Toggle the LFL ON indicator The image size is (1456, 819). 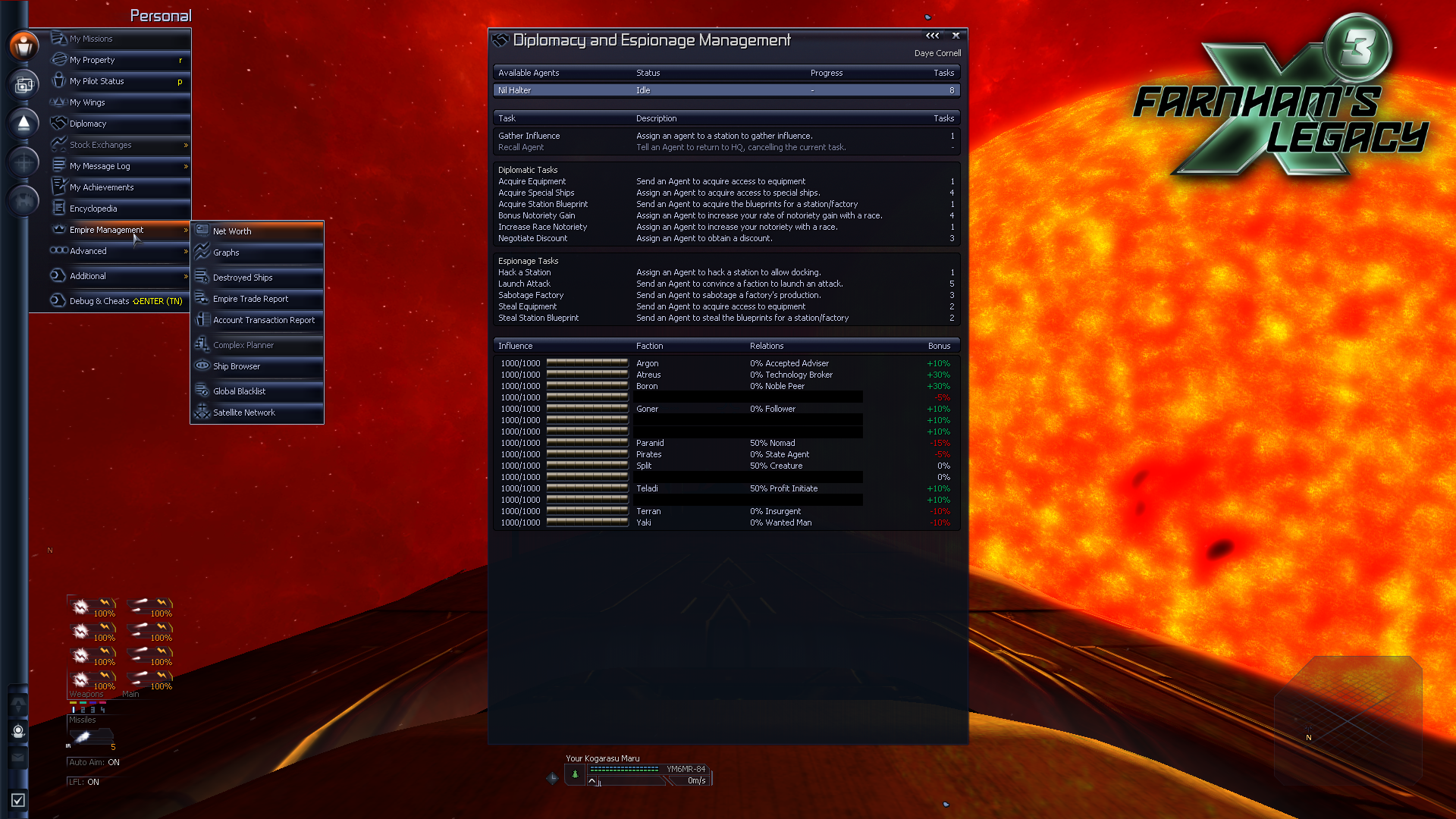click(x=83, y=782)
